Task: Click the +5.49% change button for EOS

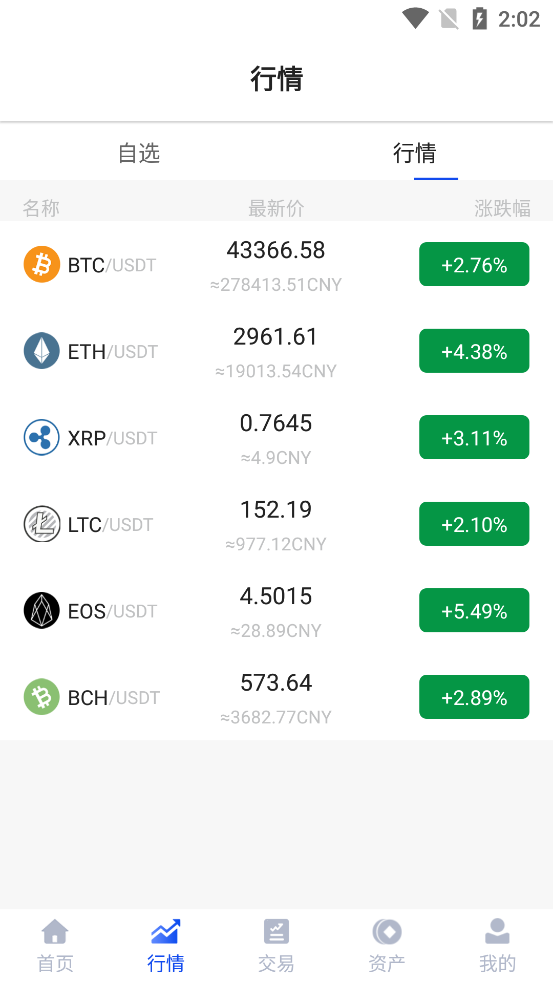Action: point(474,611)
